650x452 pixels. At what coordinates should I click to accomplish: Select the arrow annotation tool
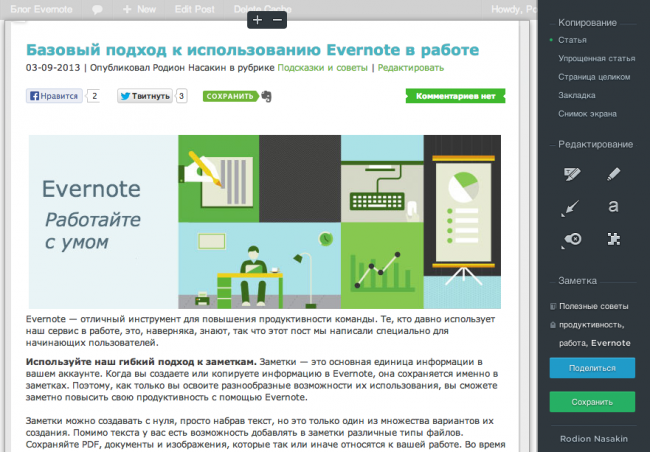coord(570,207)
